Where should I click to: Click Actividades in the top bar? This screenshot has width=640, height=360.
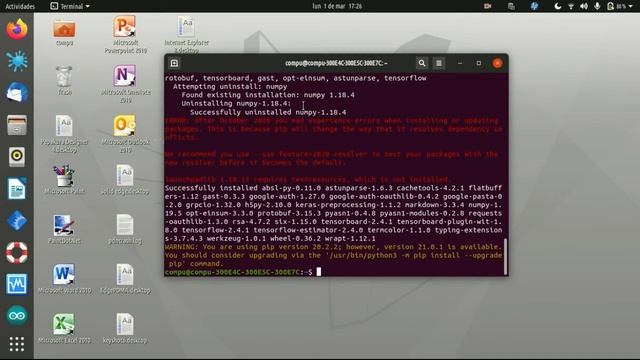tap(20, 6)
